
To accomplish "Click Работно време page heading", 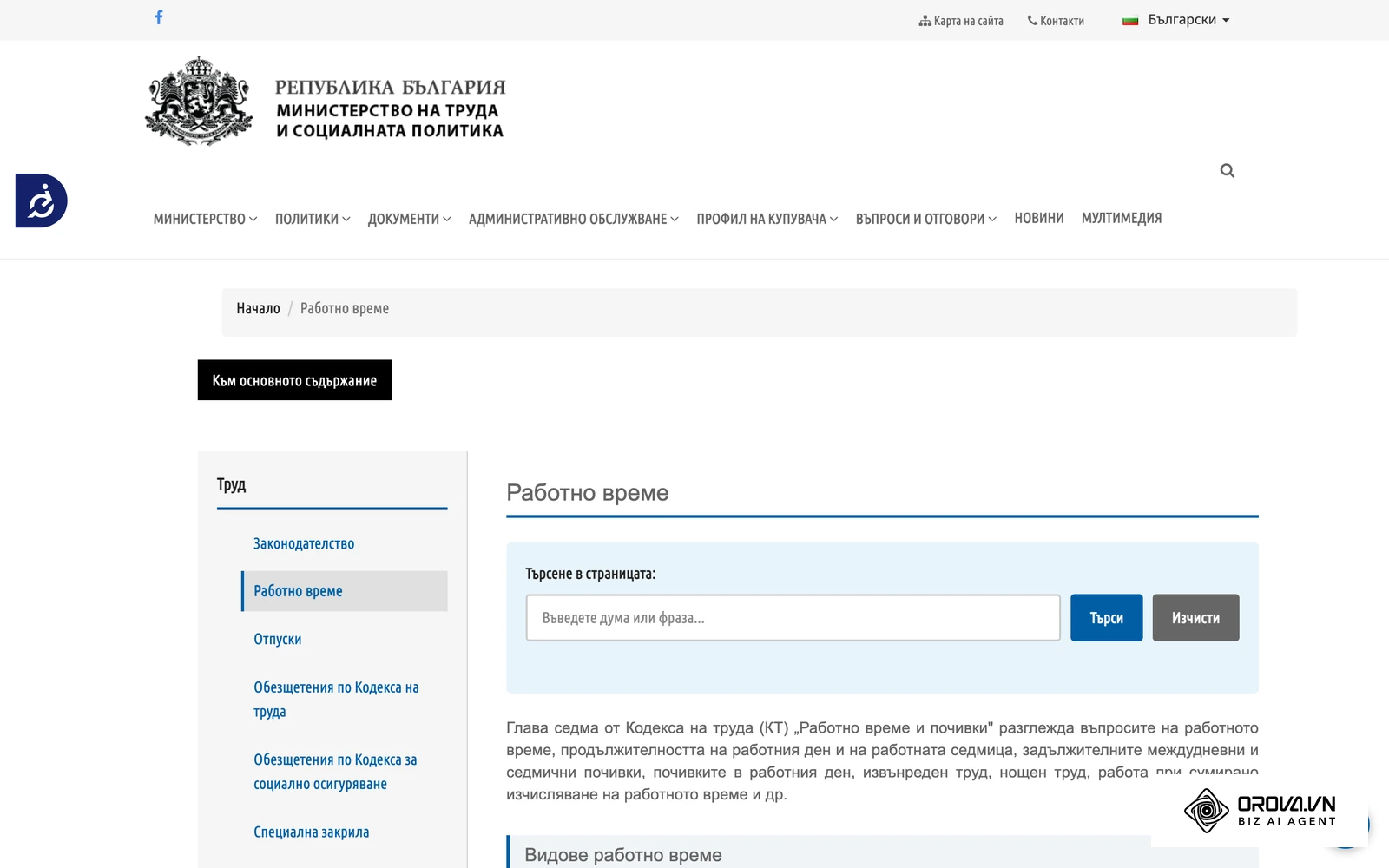I will (x=588, y=493).
